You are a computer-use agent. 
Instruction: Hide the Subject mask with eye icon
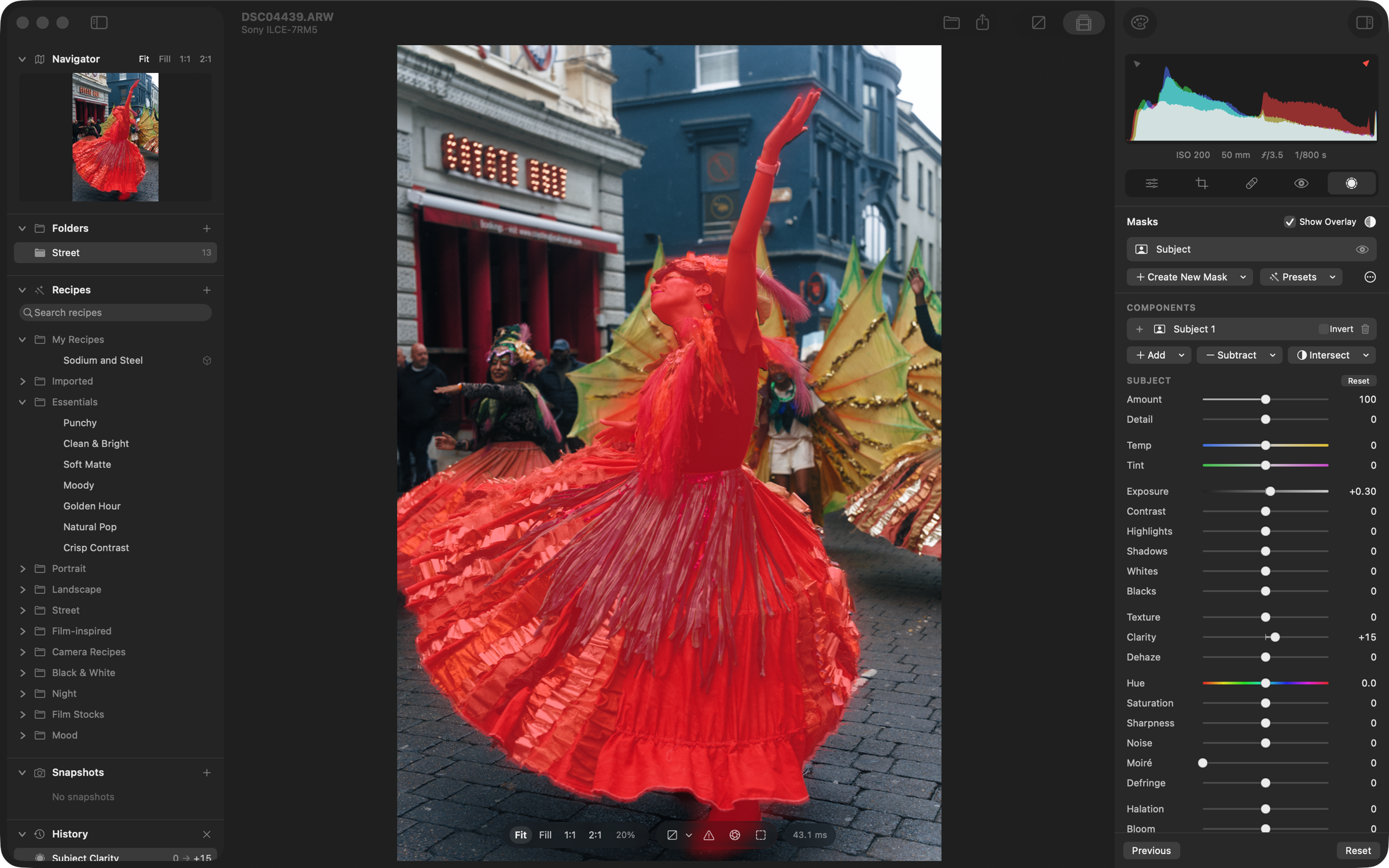click(1362, 249)
